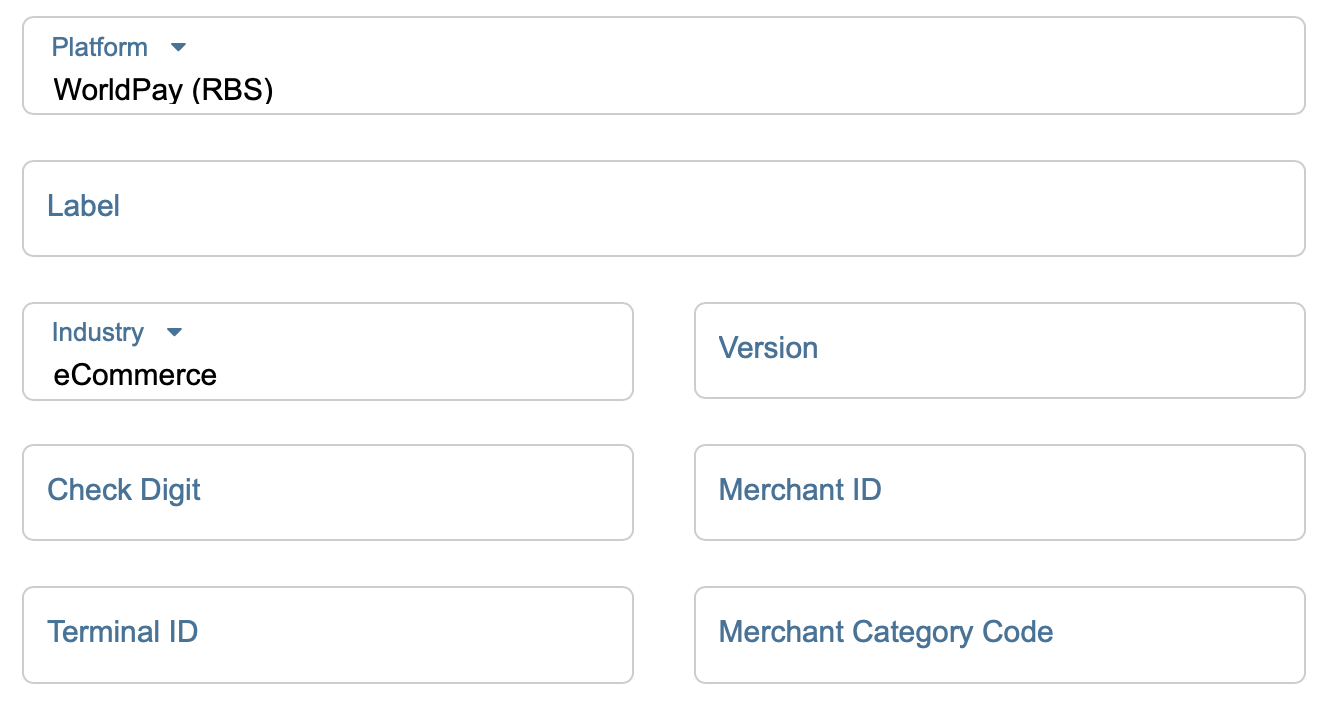Viewport: 1326px width, 714px height.
Task: Click the Industry field label text
Action: [97, 332]
